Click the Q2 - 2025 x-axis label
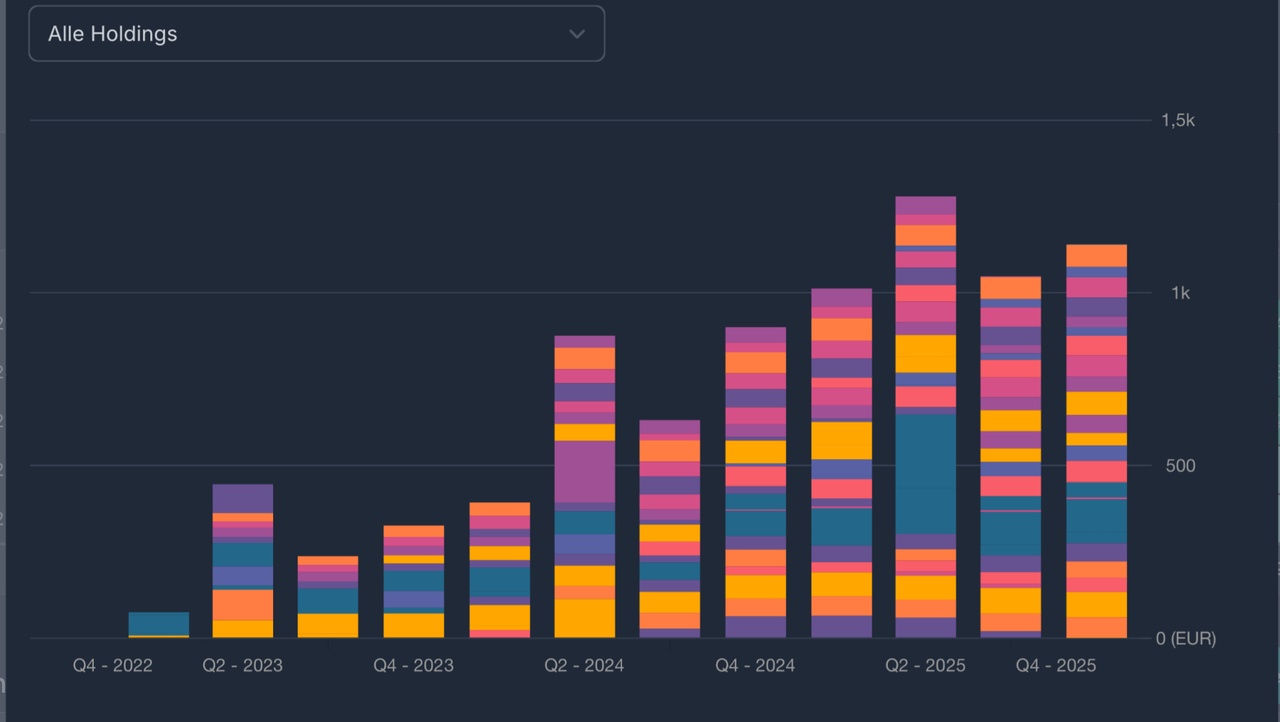This screenshot has height=722, width=1280. point(926,666)
